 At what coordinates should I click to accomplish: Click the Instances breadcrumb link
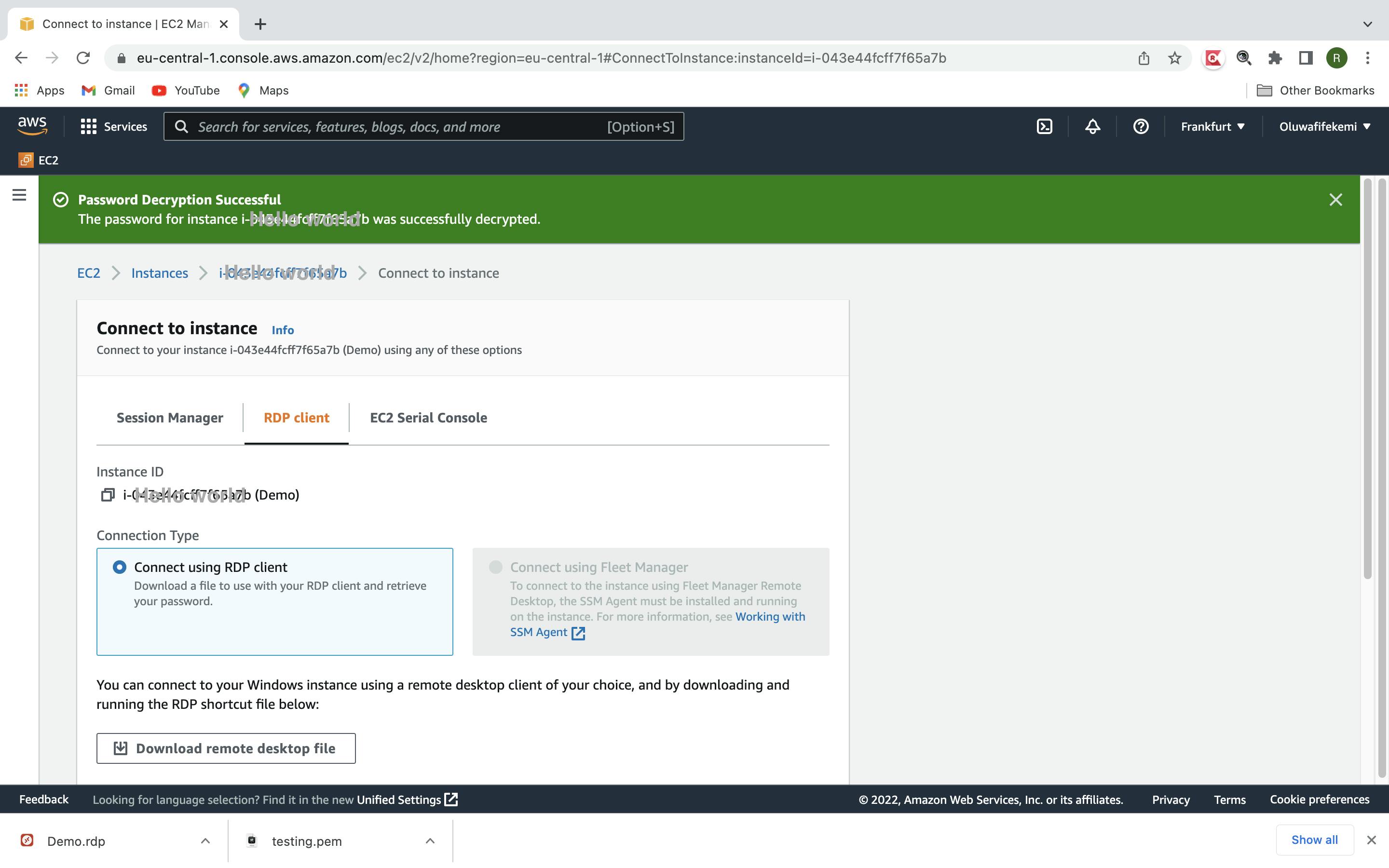pos(160,273)
